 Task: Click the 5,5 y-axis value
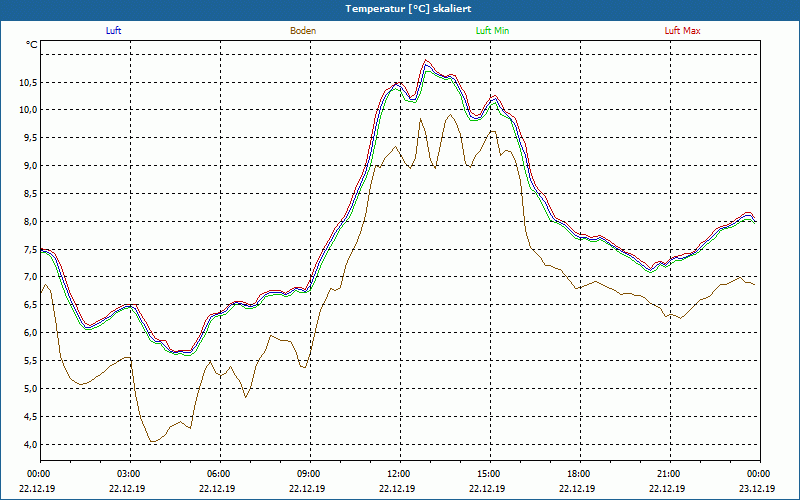(30, 361)
